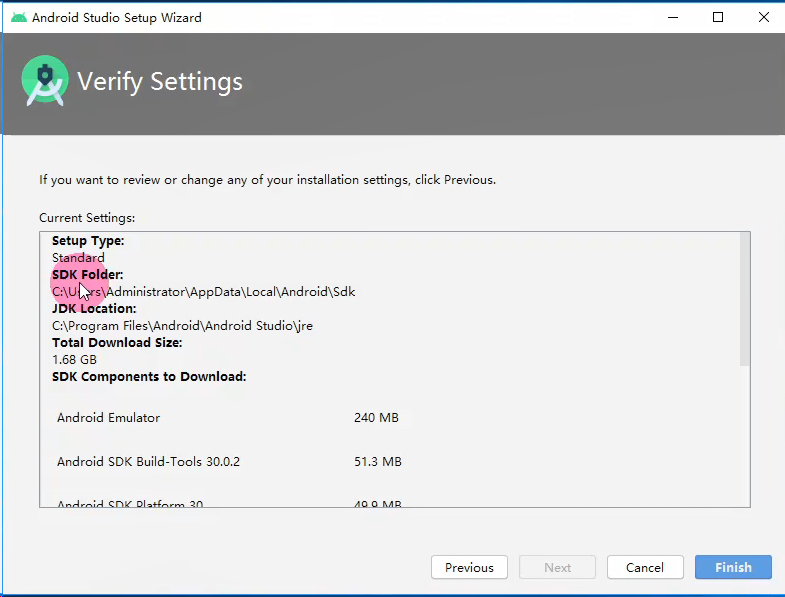Image resolution: width=785 pixels, height=597 pixels.
Task: Minimize the Setup Wizard window
Action: coord(673,18)
